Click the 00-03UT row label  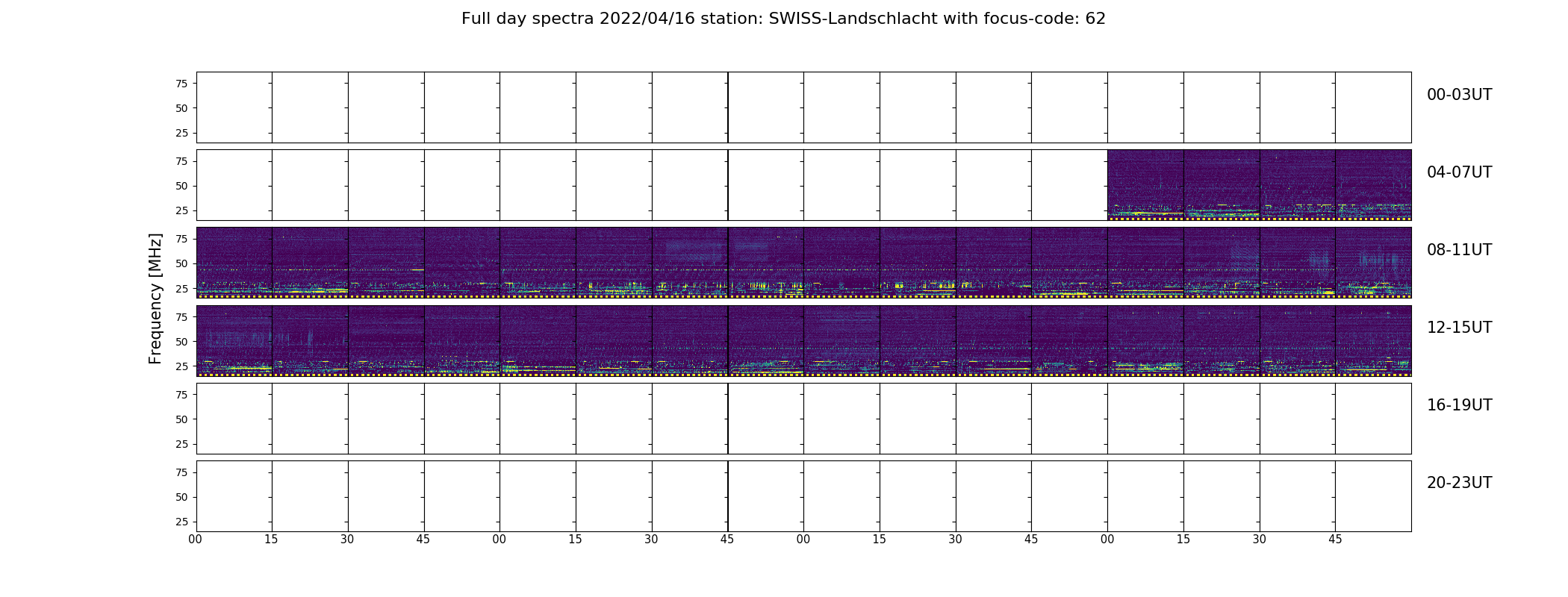[1459, 95]
